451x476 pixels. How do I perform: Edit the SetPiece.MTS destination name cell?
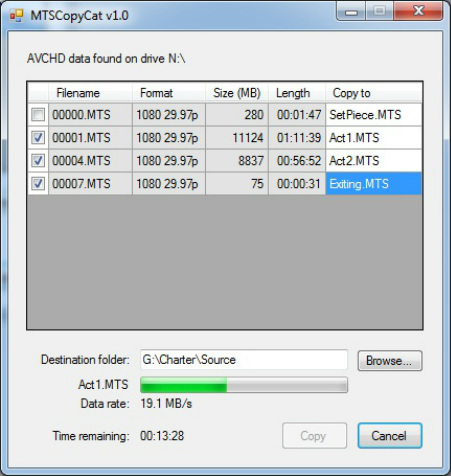[x=374, y=115]
